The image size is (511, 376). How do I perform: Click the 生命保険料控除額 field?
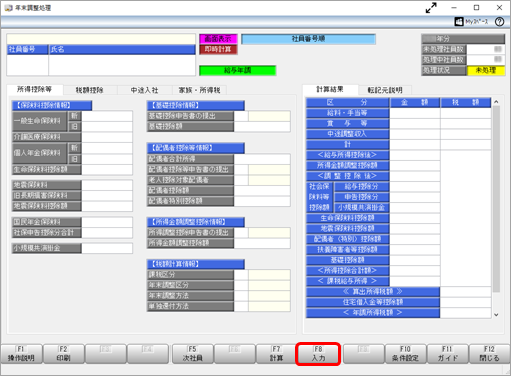coord(107,169)
